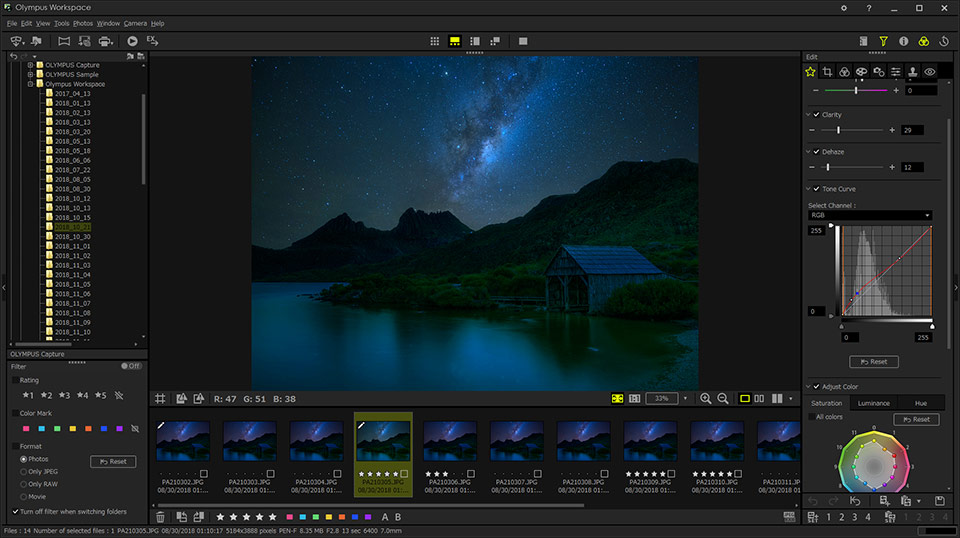960x538 pixels.
Task: Select the crop tool in Edit panel
Action: point(827,72)
